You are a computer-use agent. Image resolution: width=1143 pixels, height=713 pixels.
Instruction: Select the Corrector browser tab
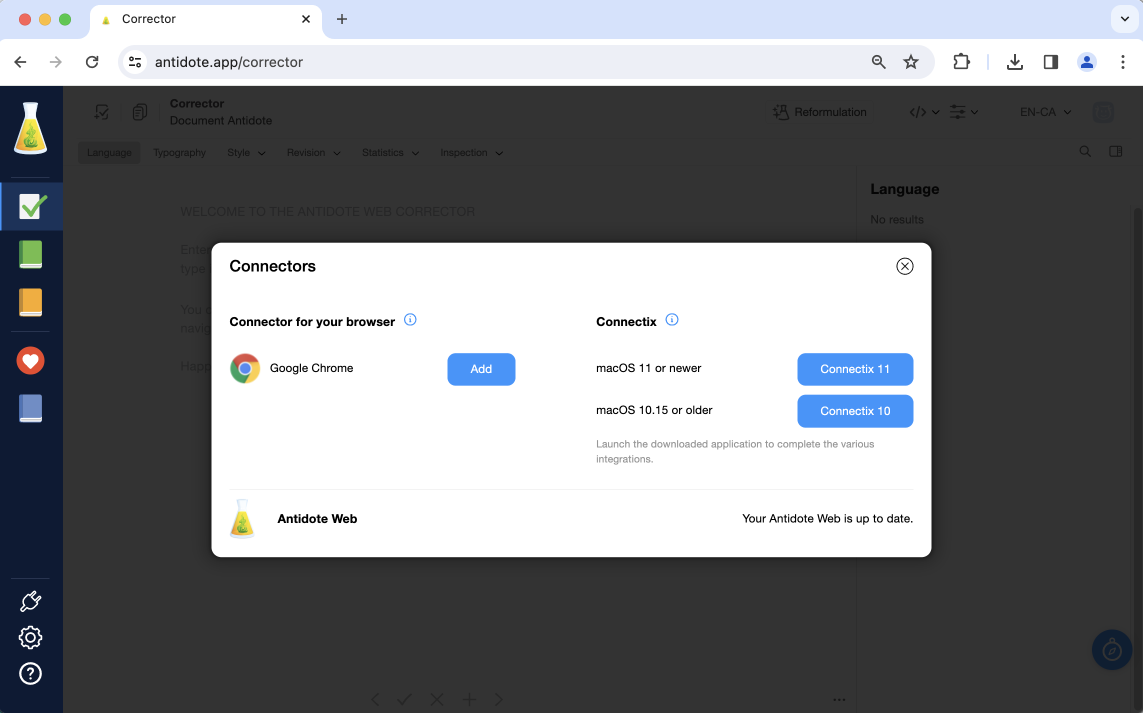[206, 20]
